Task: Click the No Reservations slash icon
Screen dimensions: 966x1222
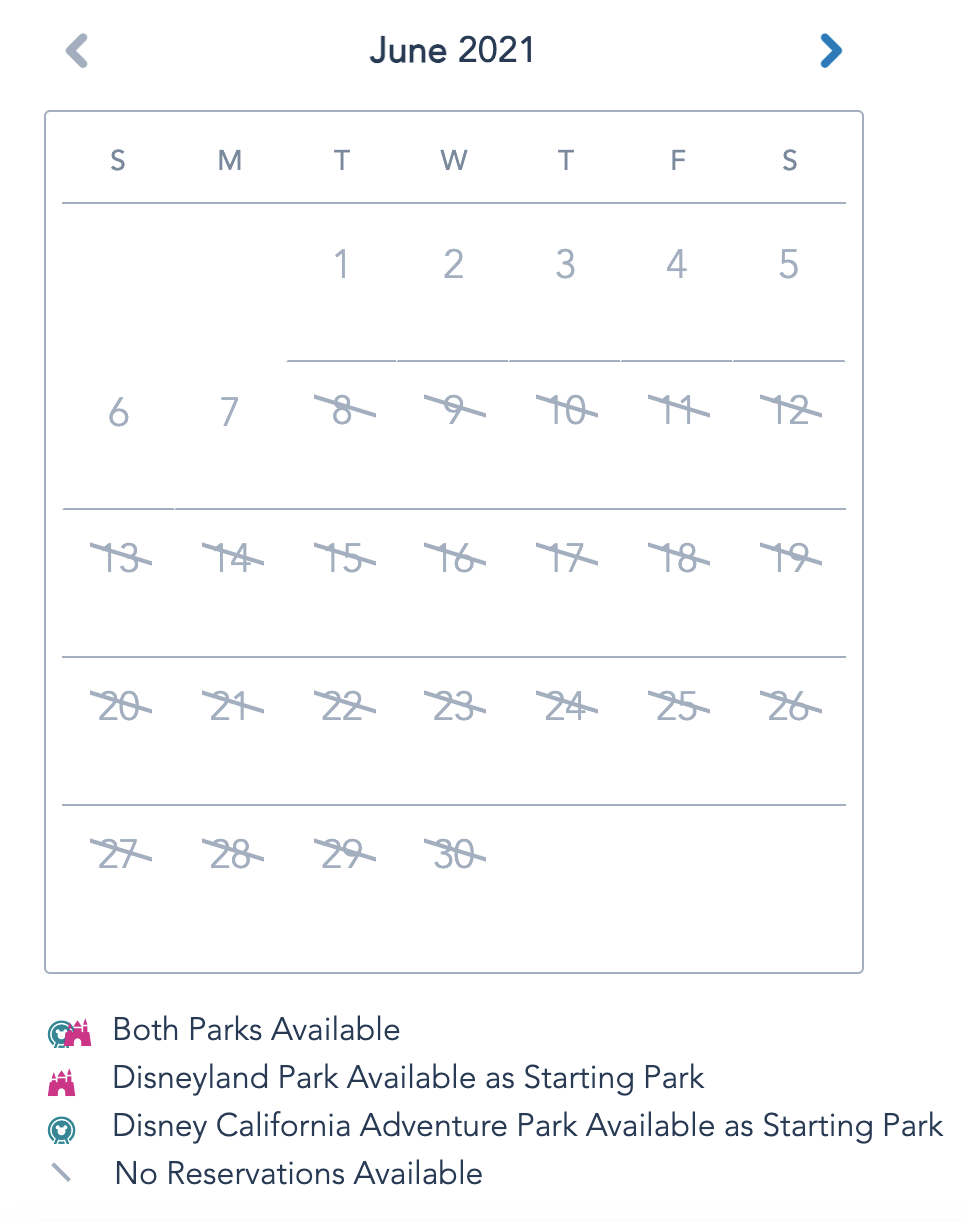Action: pyautogui.click(x=62, y=1173)
